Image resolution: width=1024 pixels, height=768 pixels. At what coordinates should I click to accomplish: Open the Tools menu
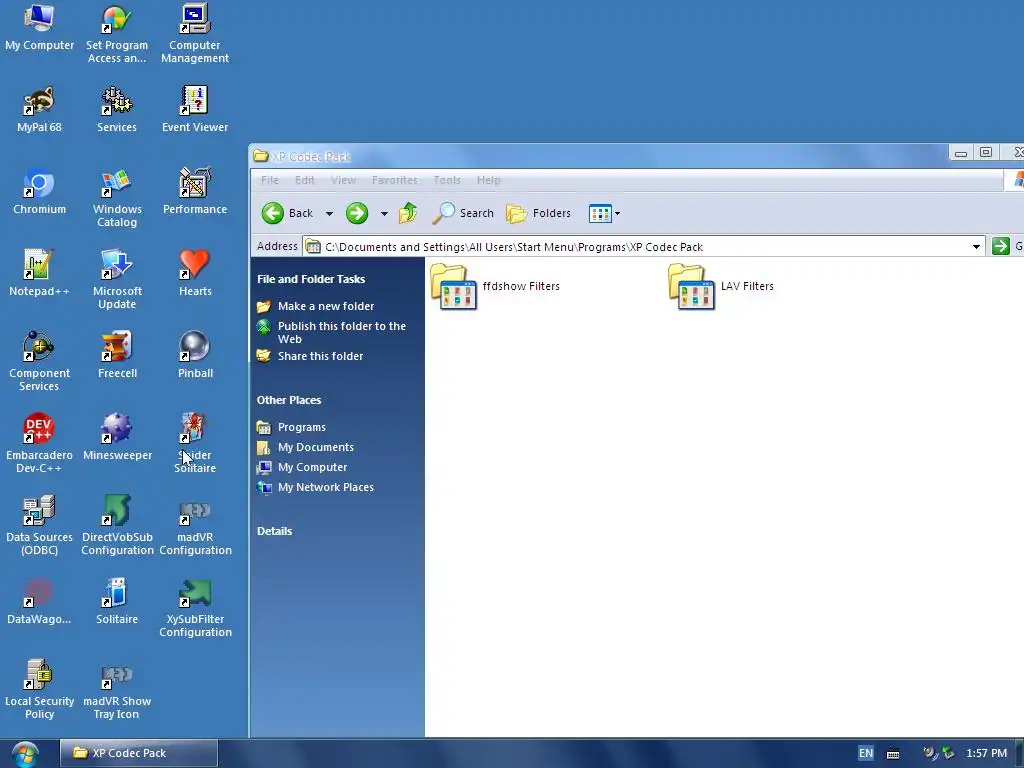pos(447,180)
